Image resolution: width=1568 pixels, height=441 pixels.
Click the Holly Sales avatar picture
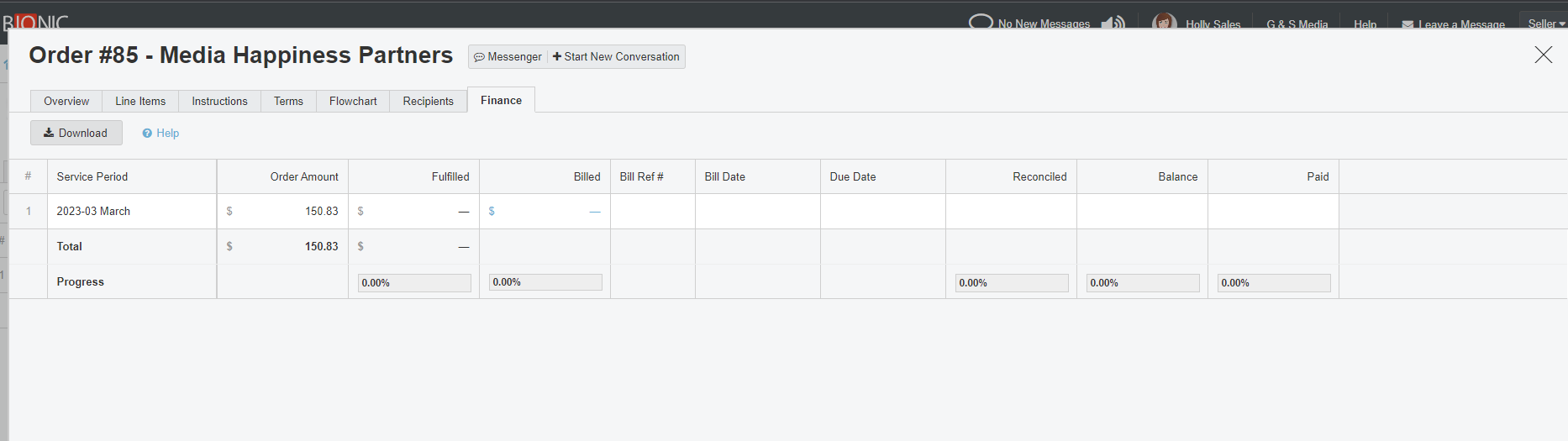(x=1164, y=22)
